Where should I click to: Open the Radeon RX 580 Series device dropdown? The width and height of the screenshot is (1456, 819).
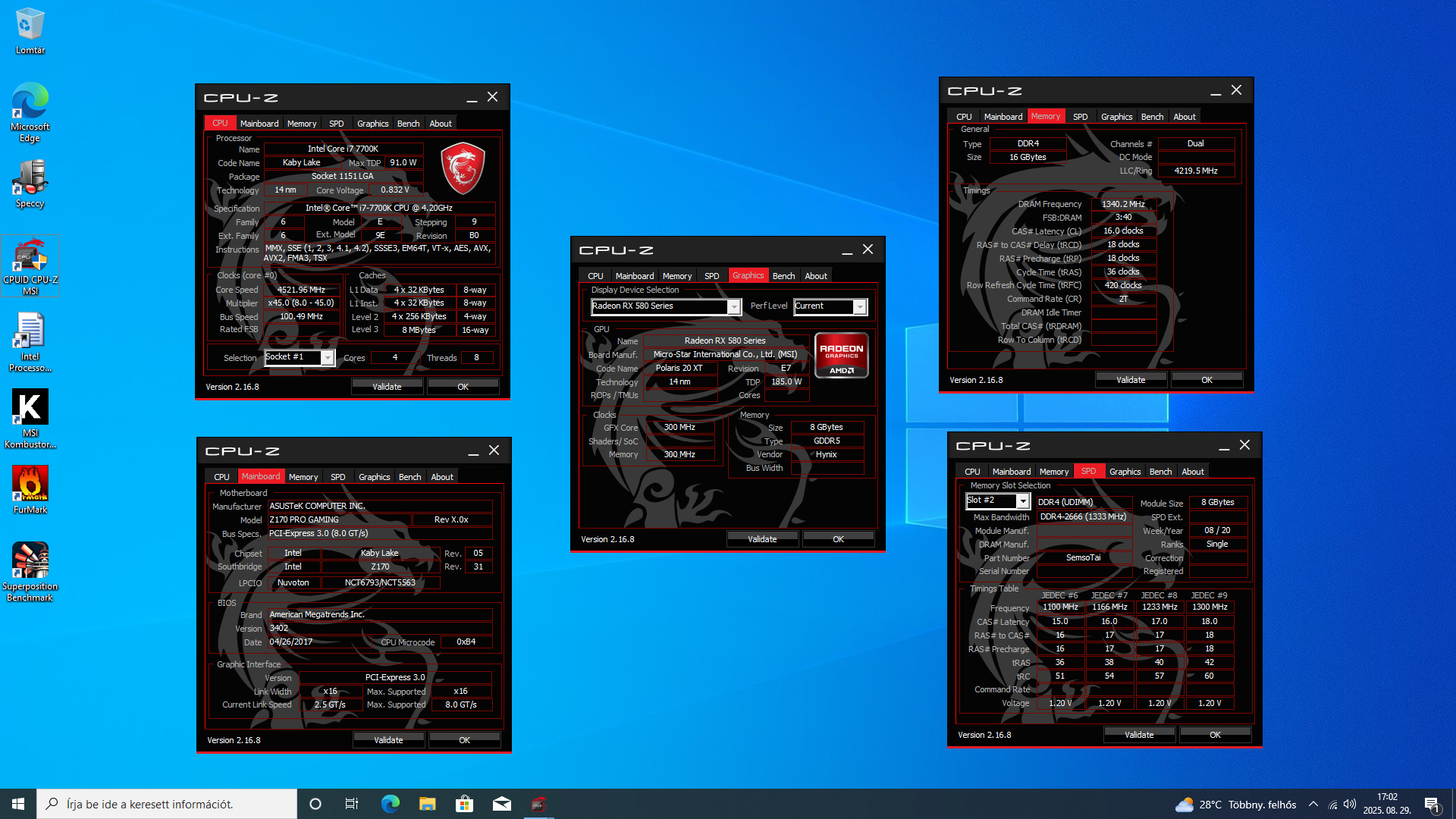(x=733, y=306)
